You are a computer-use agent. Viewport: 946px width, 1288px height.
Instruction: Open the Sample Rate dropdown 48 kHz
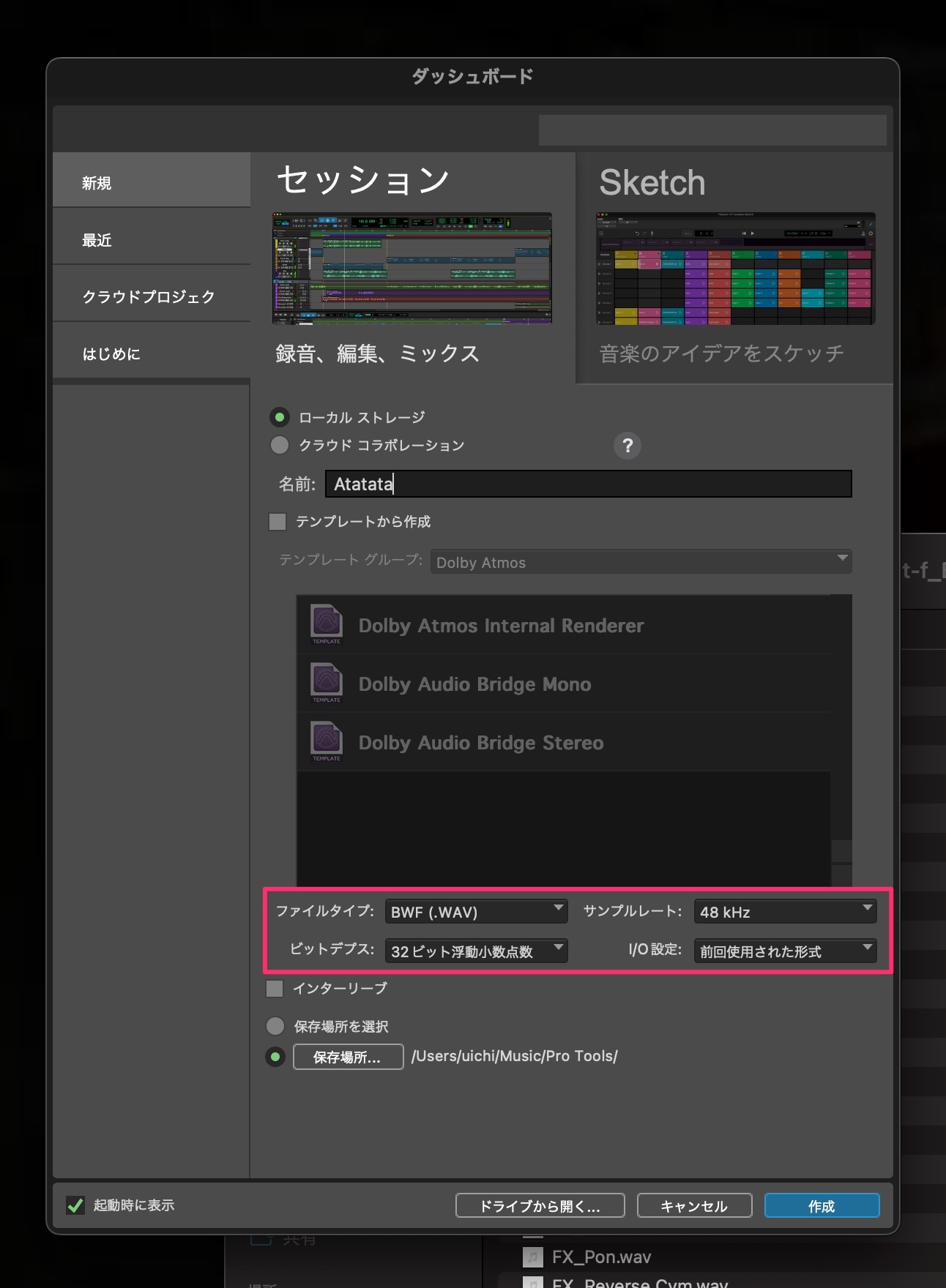pos(785,912)
